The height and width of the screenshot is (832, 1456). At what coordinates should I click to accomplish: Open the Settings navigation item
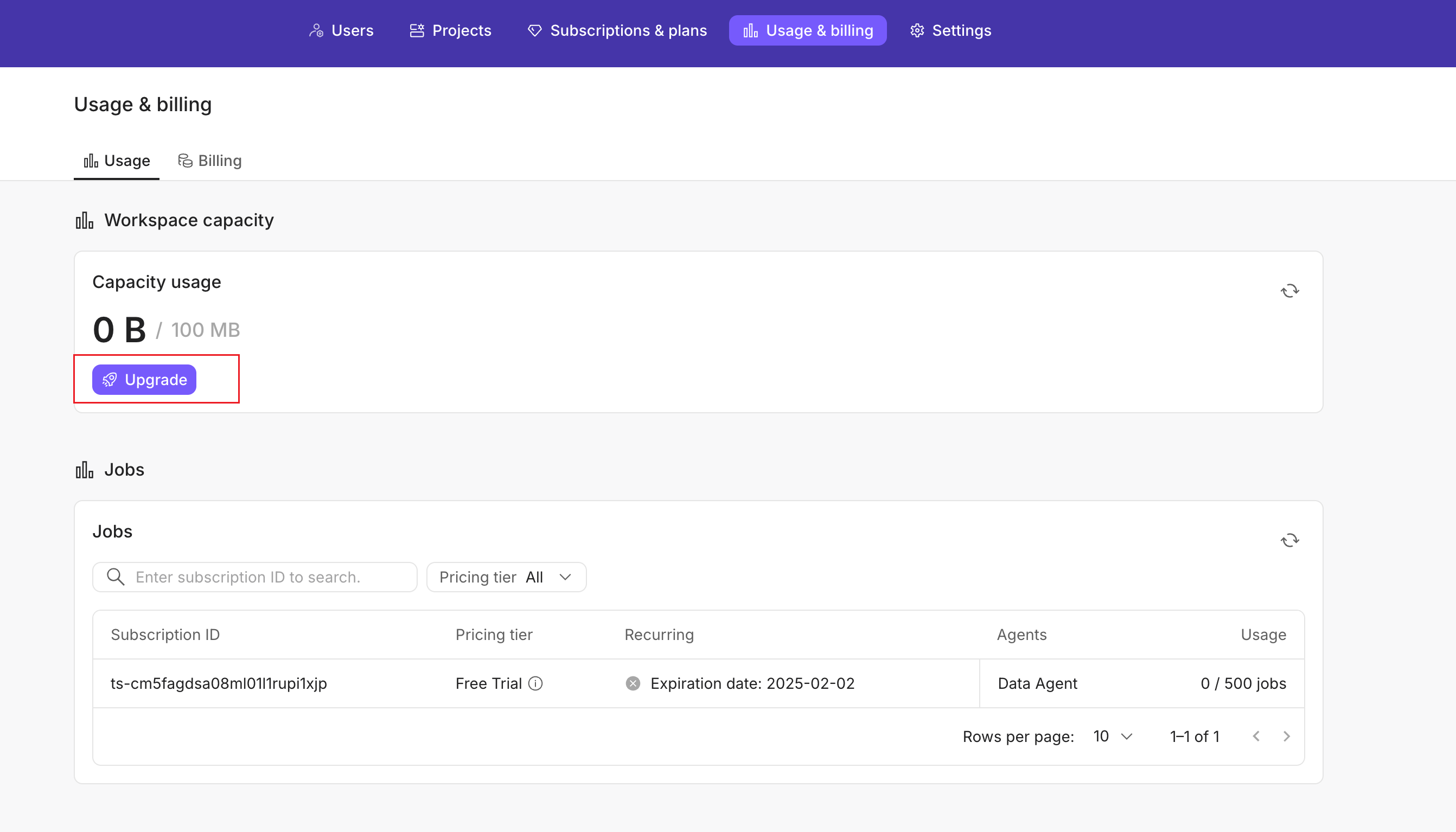coord(950,30)
